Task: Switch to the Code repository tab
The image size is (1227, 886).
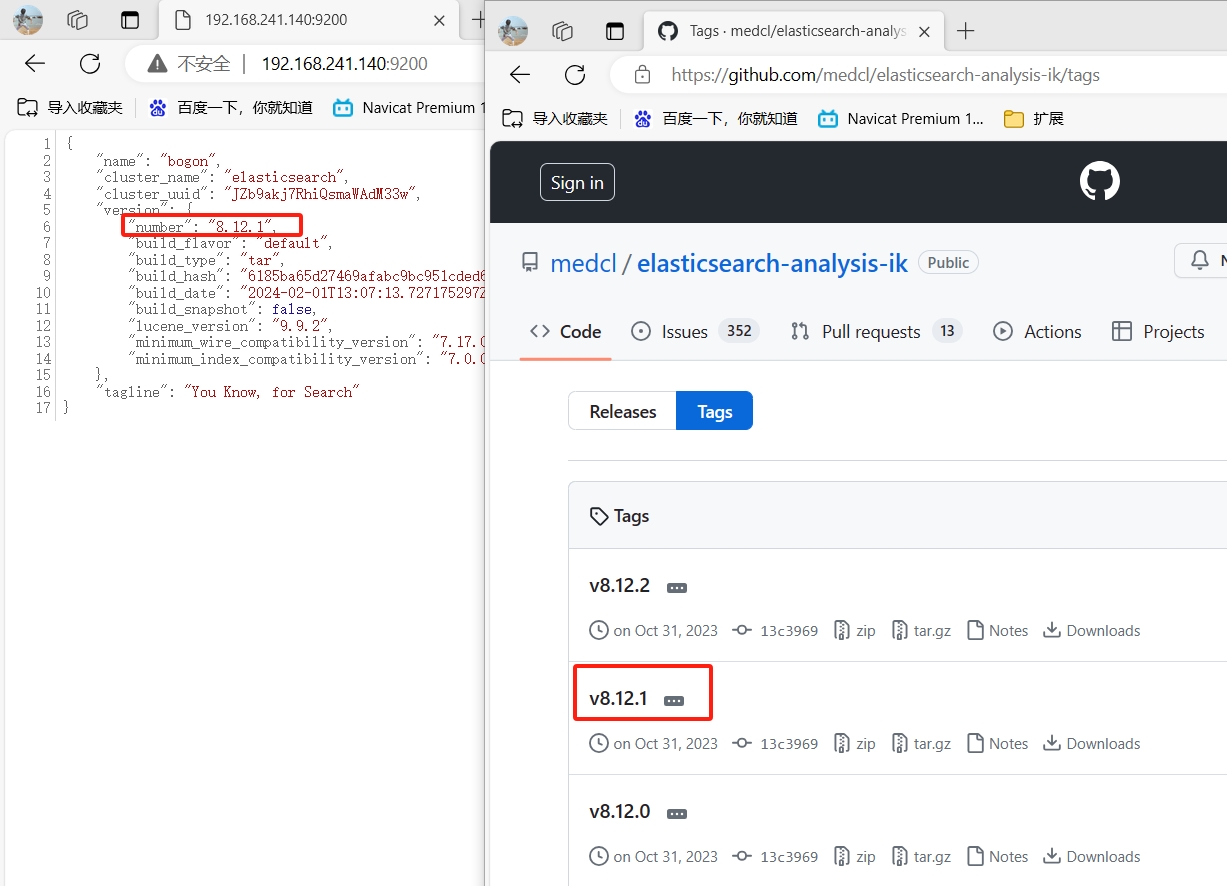Action: (x=566, y=332)
